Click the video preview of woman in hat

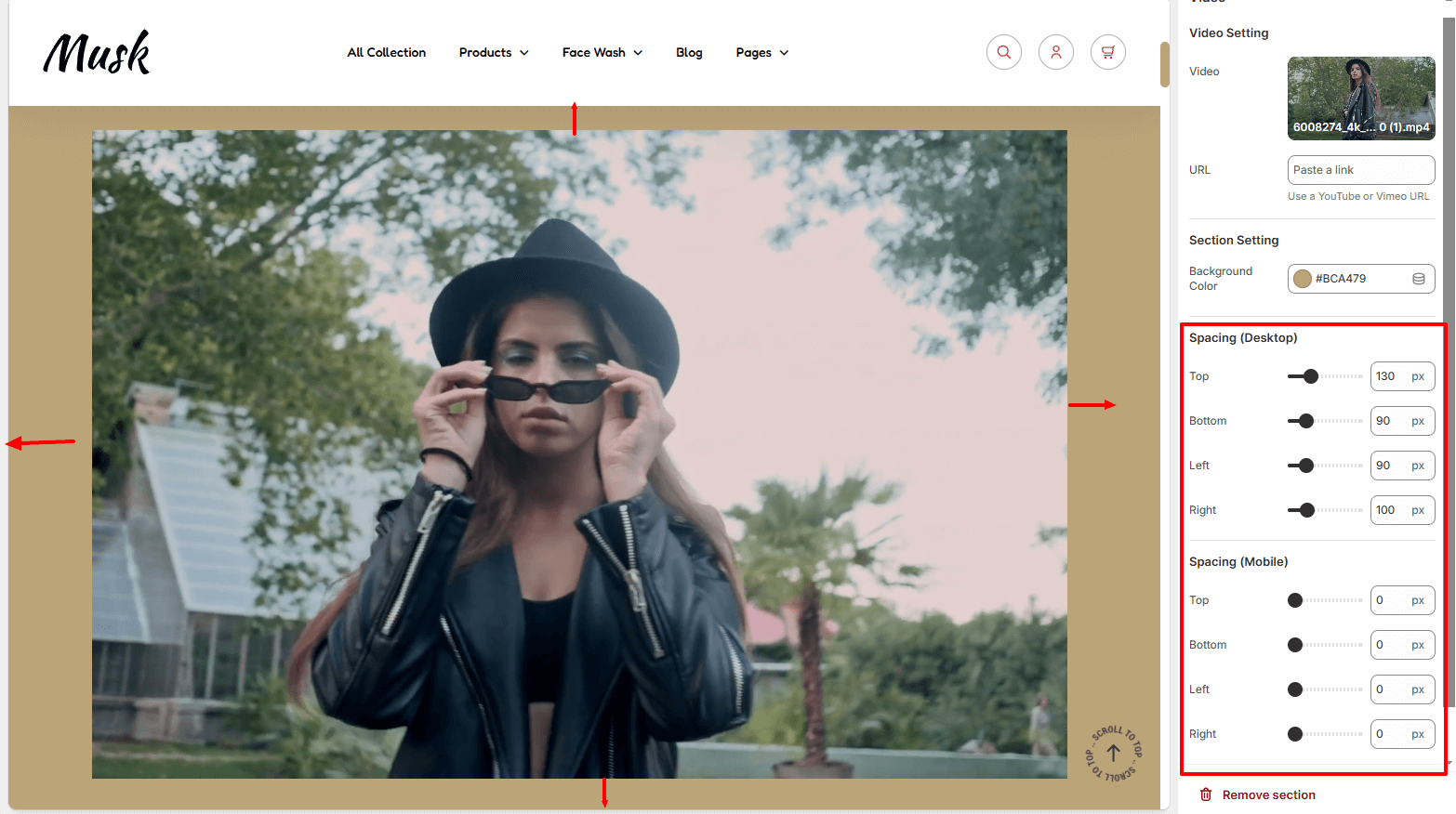coord(579,454)
